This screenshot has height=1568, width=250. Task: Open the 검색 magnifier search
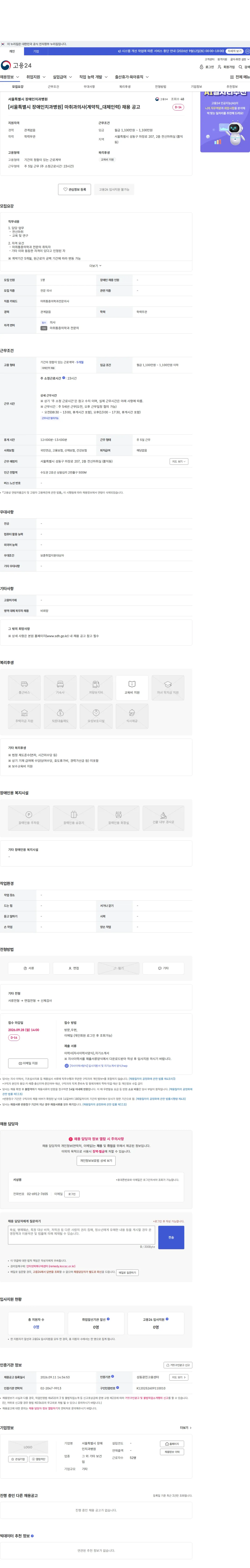244,67
